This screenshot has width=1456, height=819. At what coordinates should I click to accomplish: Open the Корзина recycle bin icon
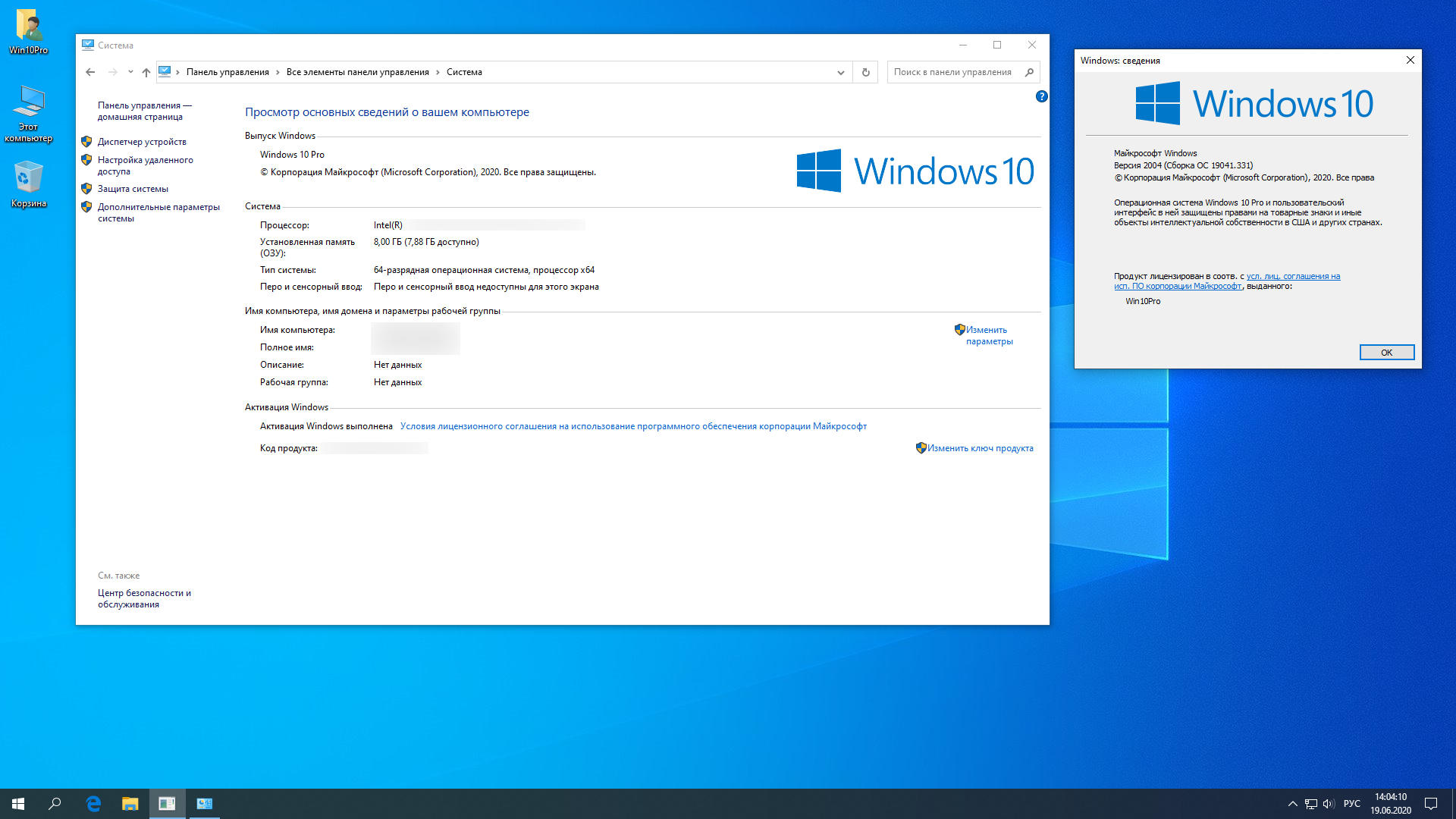(x=29, y=184)
